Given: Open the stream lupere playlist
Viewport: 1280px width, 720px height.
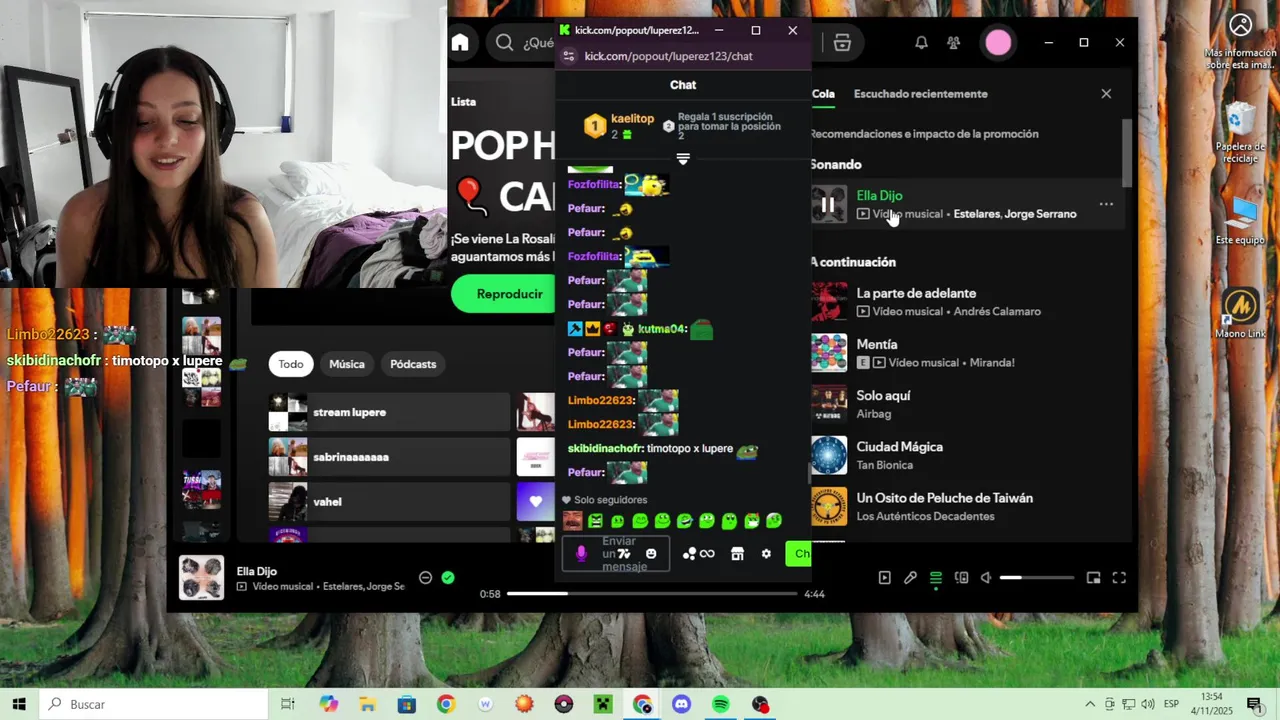Looking at the screenshot, I should [389, 412].
